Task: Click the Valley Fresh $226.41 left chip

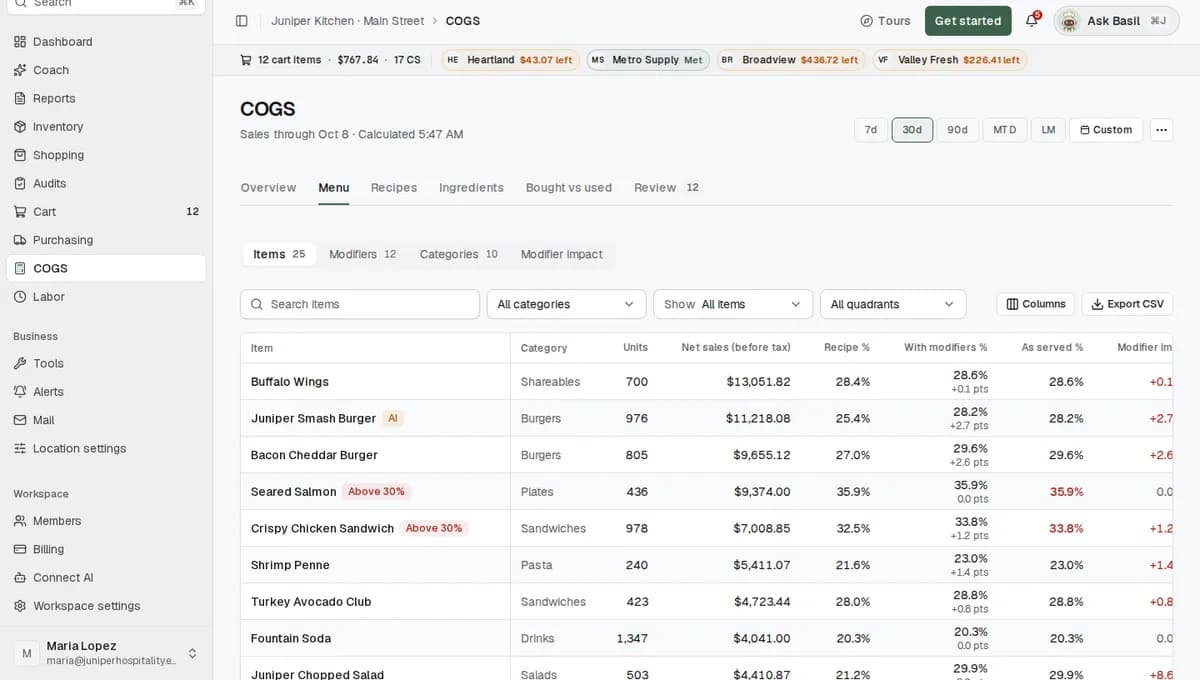Action: [x=949, y=60]
